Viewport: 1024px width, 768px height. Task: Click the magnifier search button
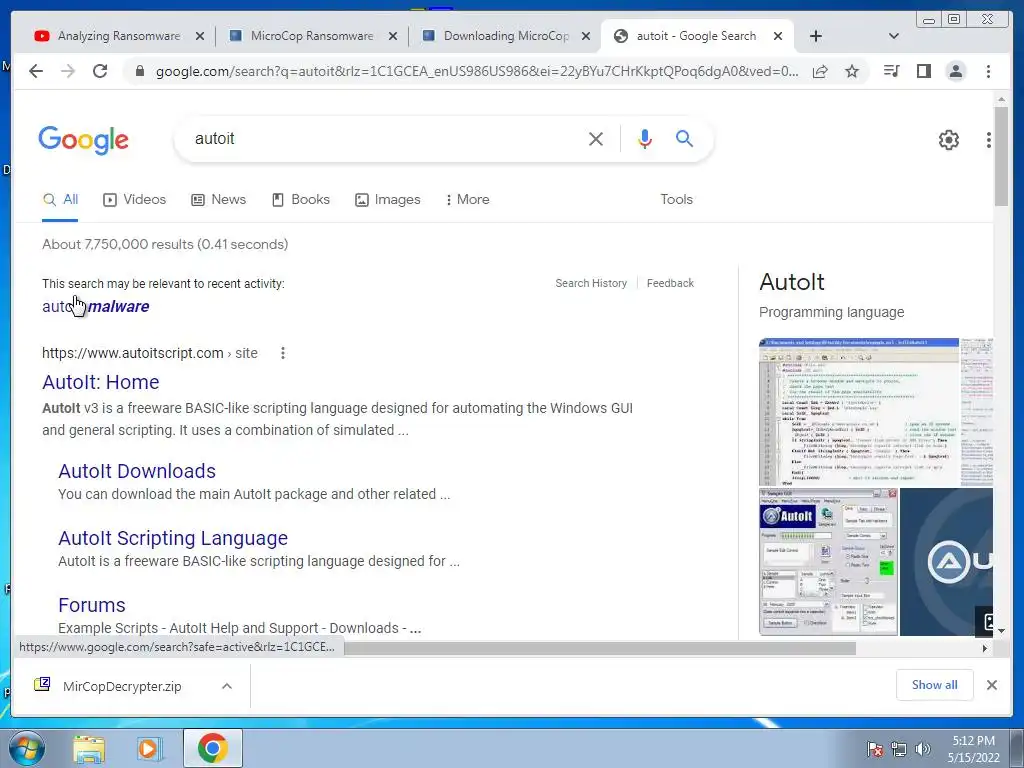[x=684, y=138]
